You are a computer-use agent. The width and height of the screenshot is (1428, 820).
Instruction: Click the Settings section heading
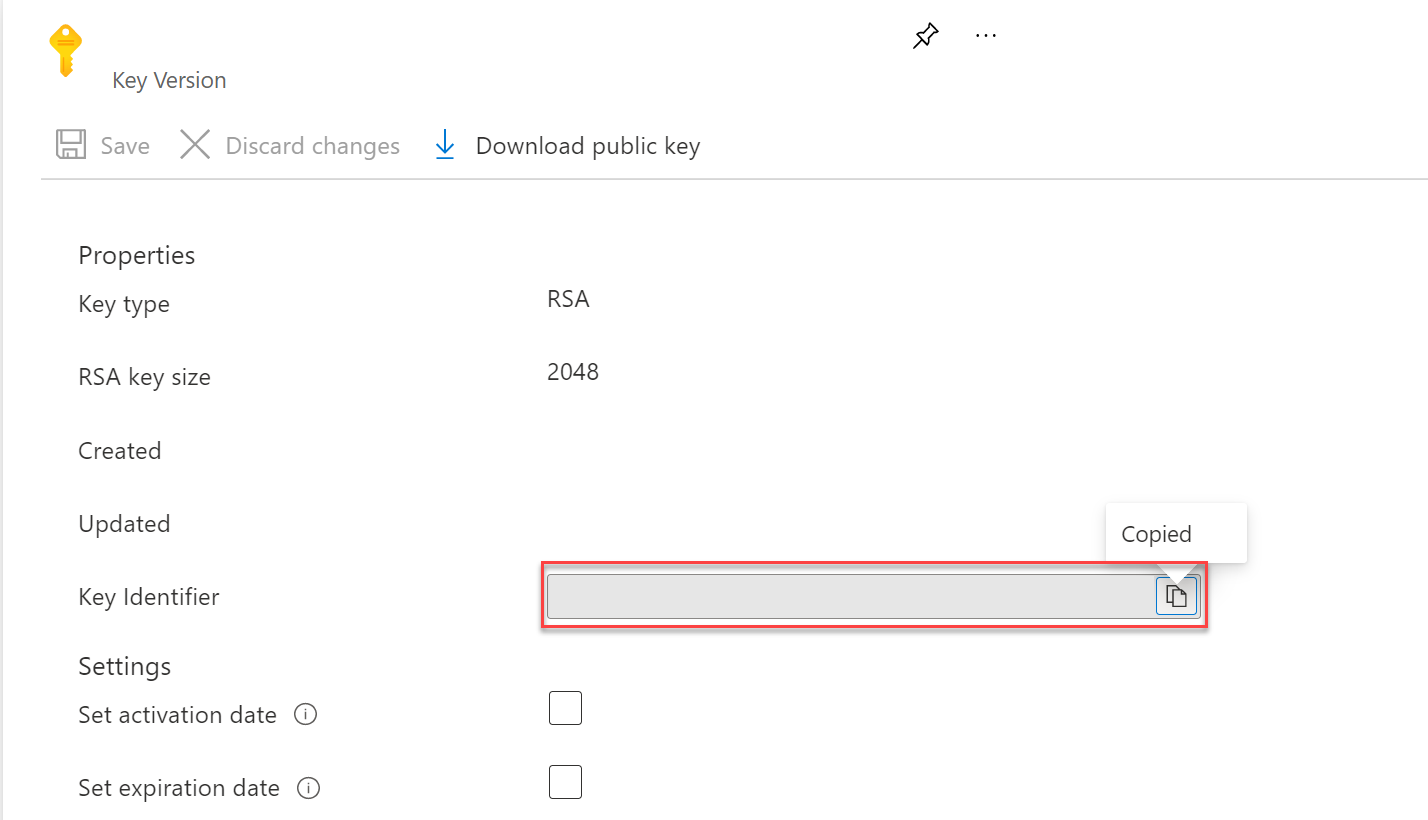tap(124, 666)
